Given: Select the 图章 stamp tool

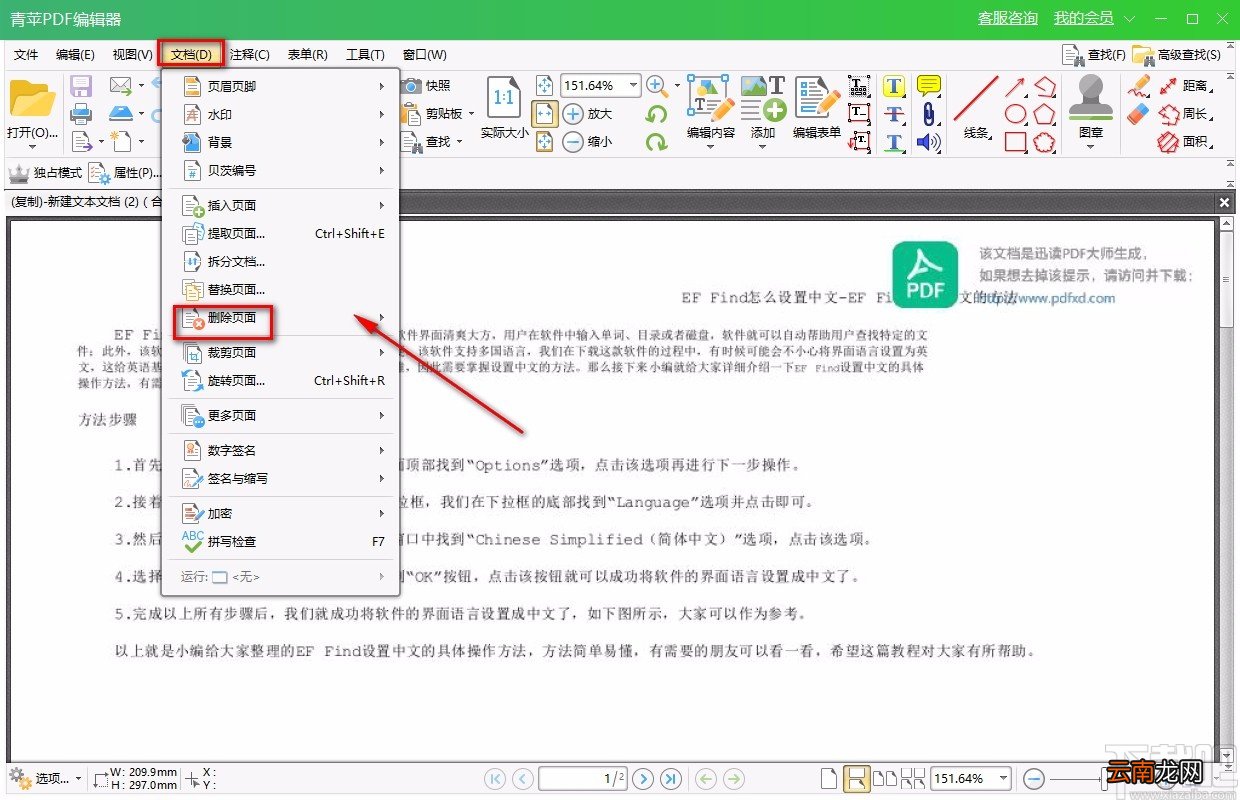Looking at the screenshot, I should [1091, 98].
